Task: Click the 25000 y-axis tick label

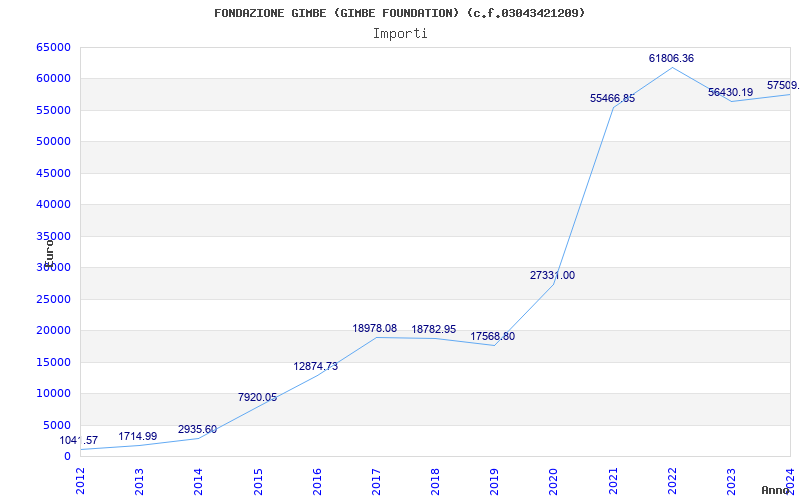Action: tap(53, 299)
